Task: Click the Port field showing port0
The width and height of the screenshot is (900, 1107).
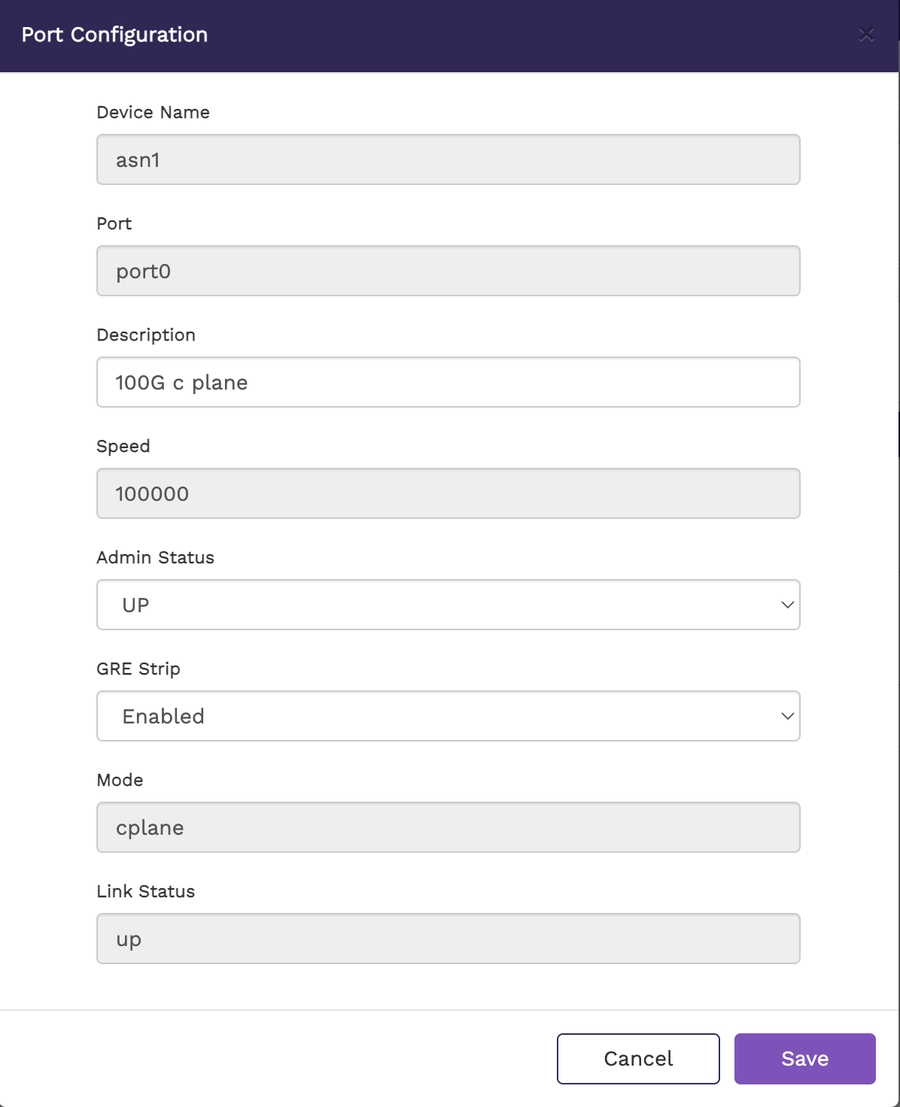Action: [448, 271]
